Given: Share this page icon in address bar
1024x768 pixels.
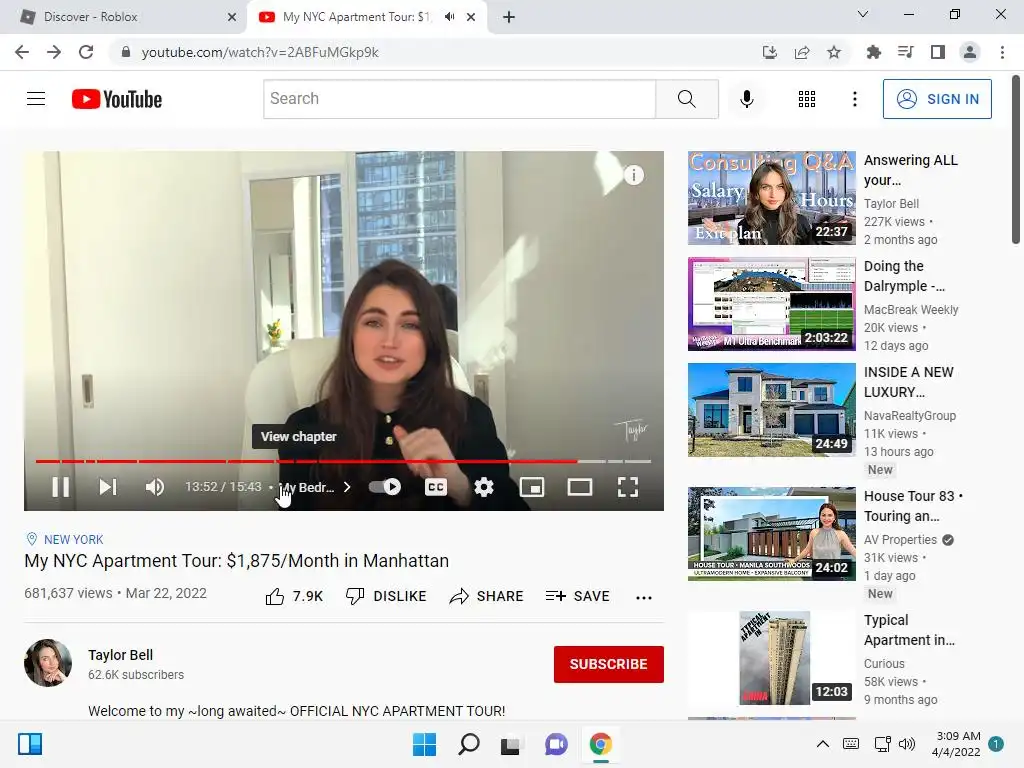Looking at the screenshot, I should click(802, 52).
